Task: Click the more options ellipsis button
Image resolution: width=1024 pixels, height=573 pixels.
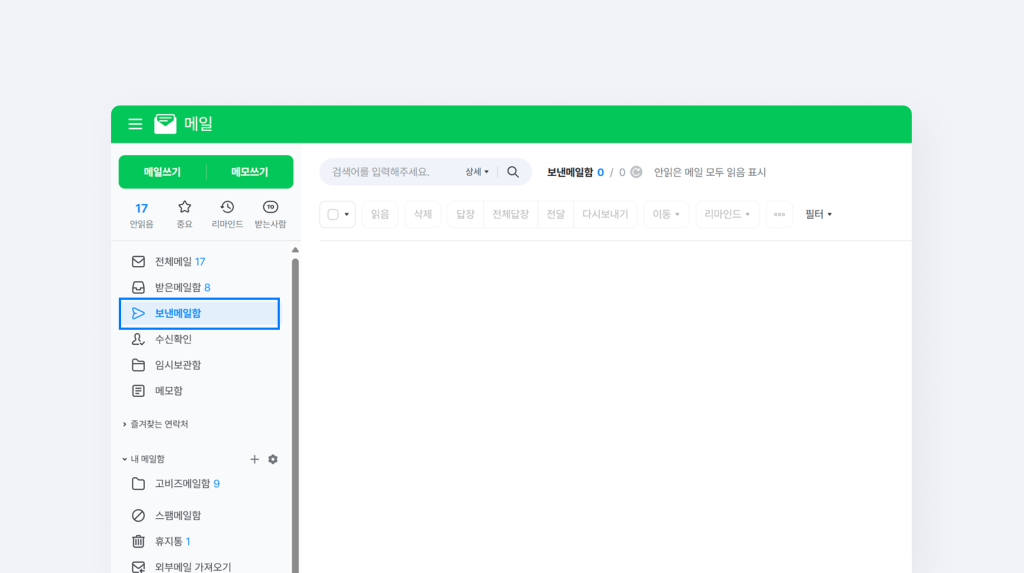Action: point(779,214)
